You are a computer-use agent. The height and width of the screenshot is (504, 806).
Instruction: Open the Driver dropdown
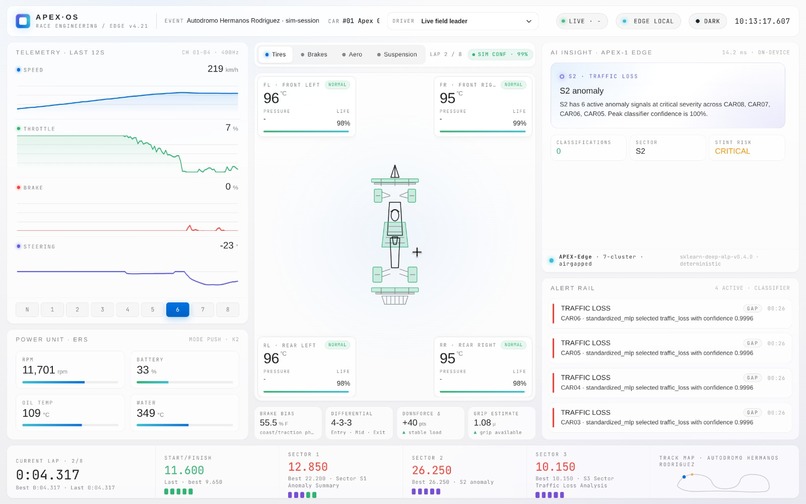tap(463, 21)
